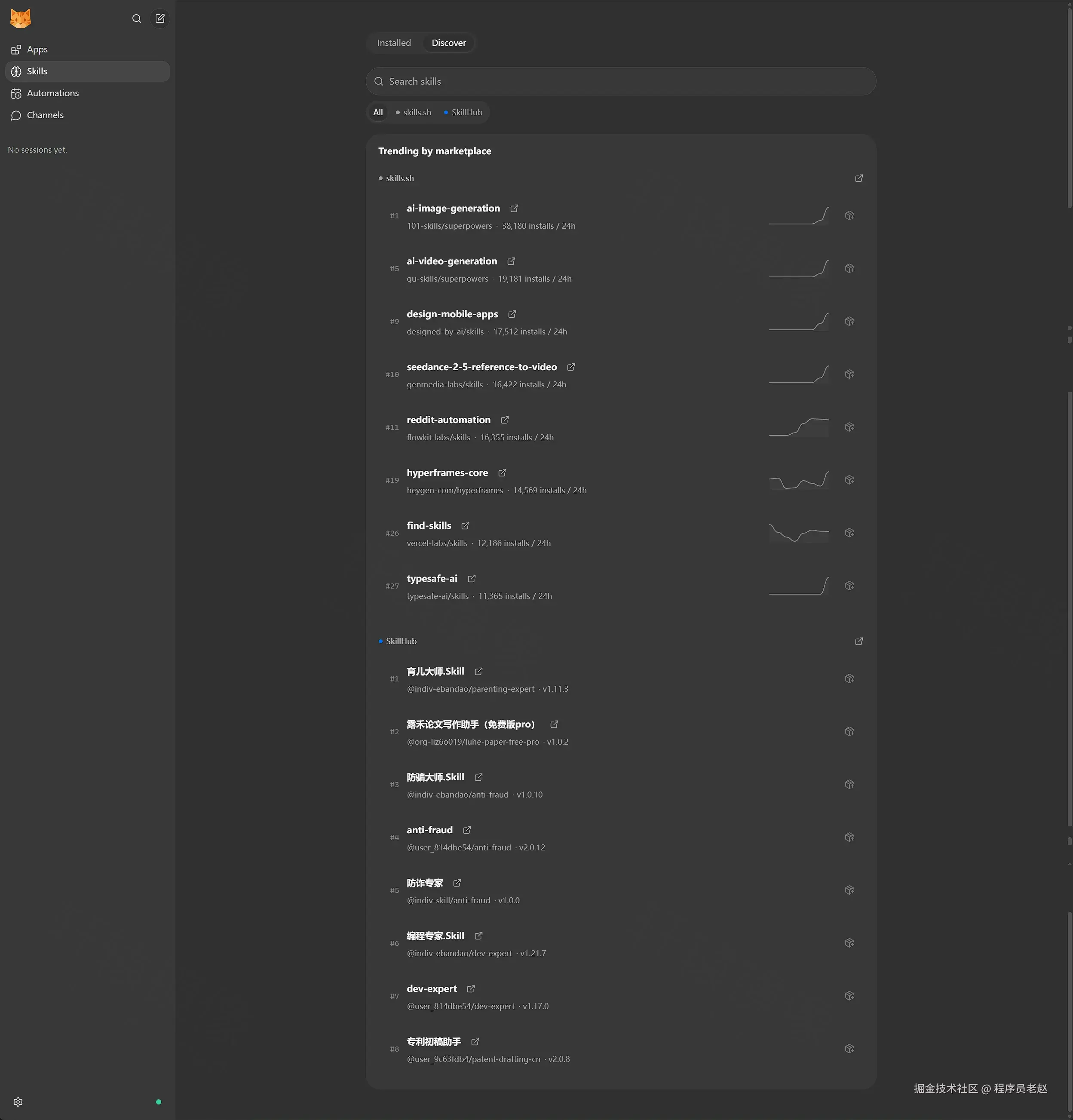Image resolution: width=1073 pixels, height=1120 pixels.
Task: Go to Automations in the sidebar
Action: coord(87,93)
